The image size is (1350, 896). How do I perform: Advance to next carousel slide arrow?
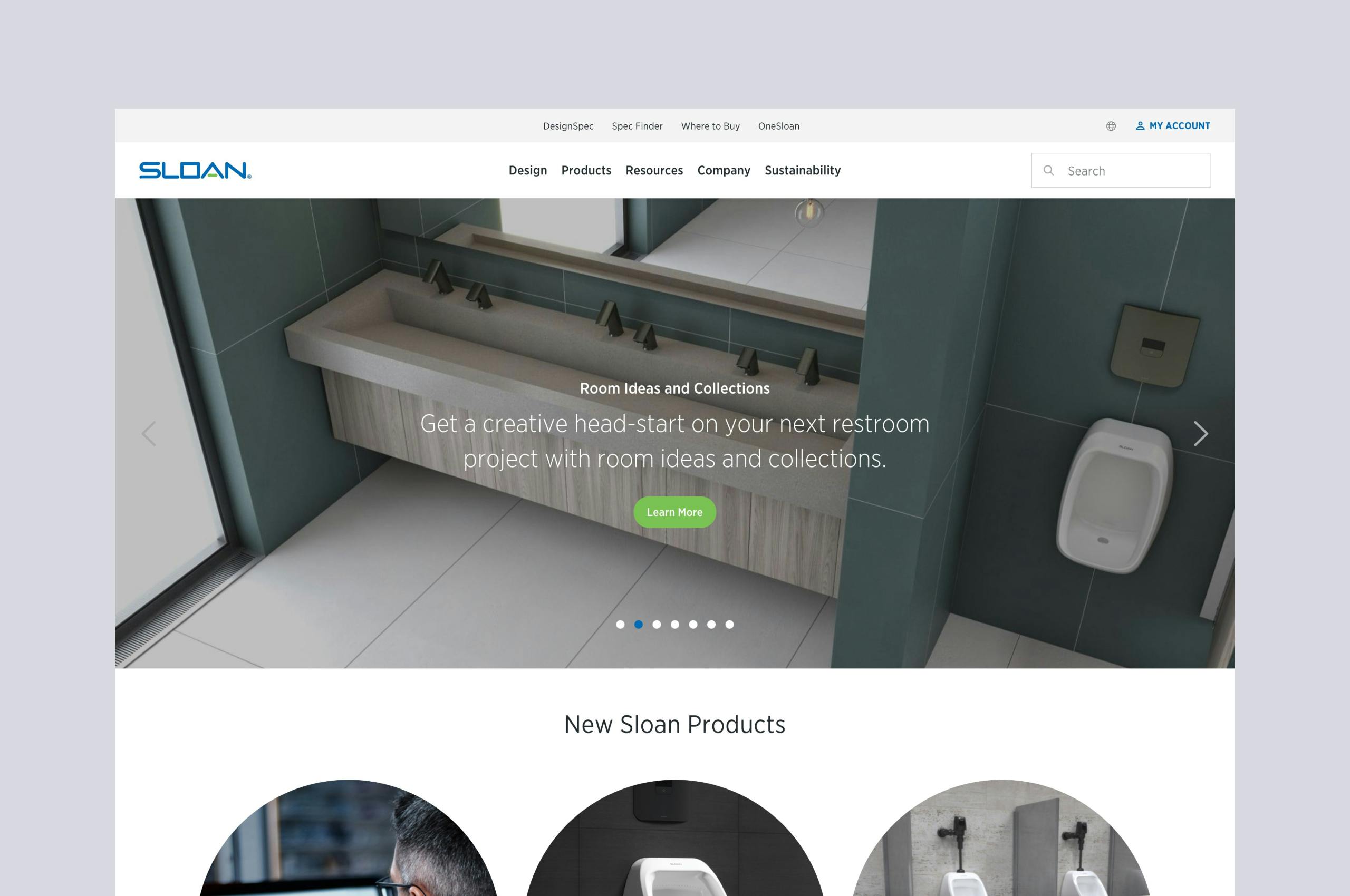click(1201, 434)
